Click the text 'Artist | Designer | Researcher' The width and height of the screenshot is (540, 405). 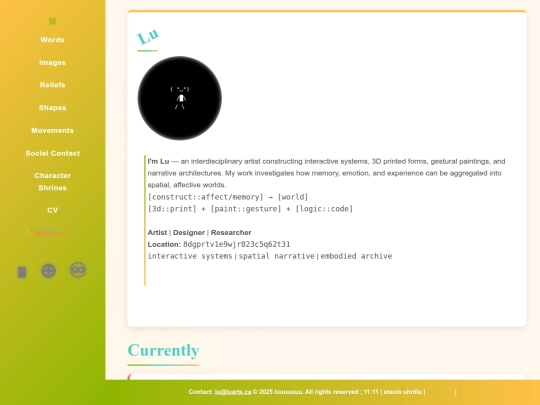click(x=199, y=232)
